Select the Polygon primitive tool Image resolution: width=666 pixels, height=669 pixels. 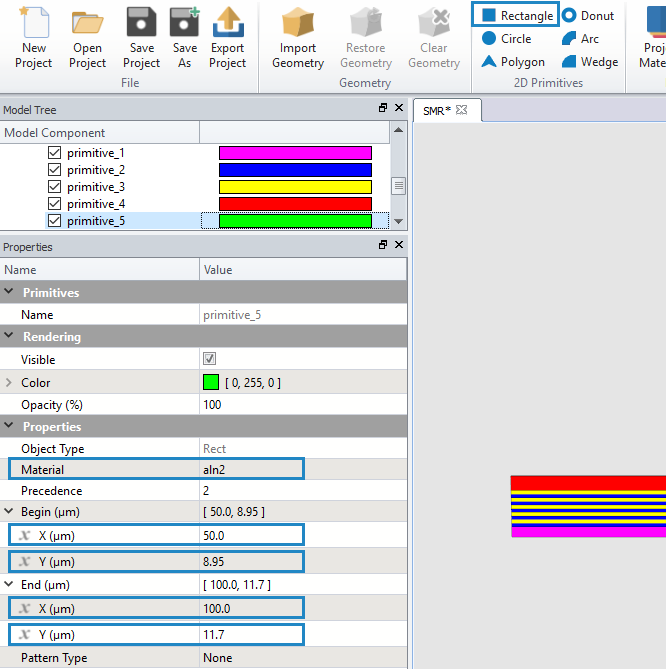pyautogui.click(x=513, y=62)
